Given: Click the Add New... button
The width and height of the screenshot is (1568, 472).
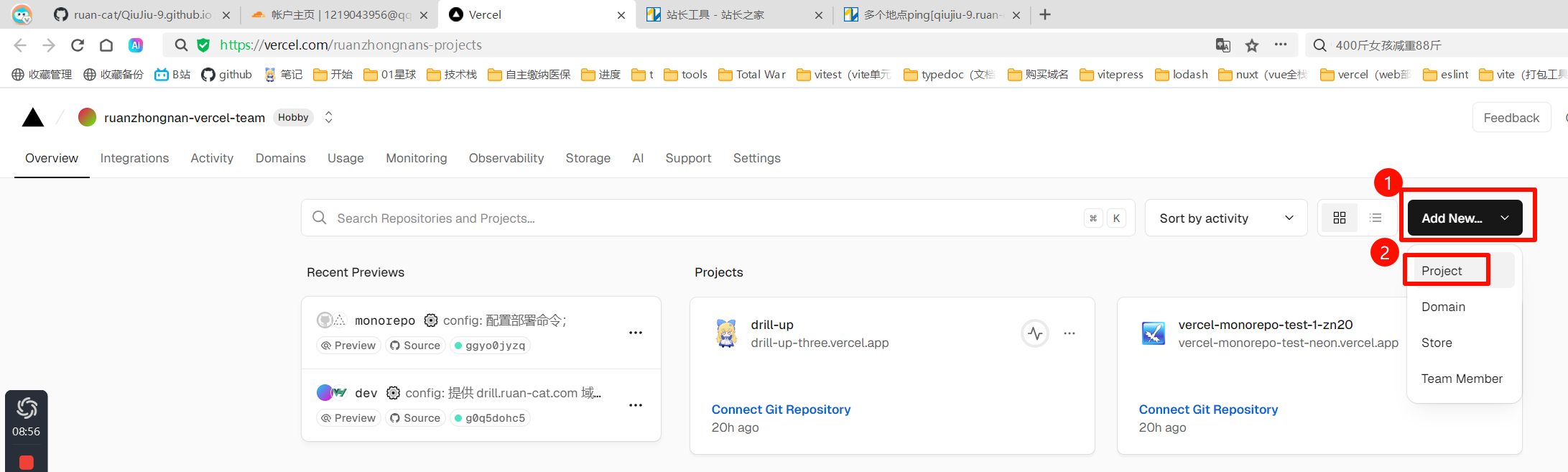Looking at the screenshot, I should pyautogui.click(x=1465, y=218).
